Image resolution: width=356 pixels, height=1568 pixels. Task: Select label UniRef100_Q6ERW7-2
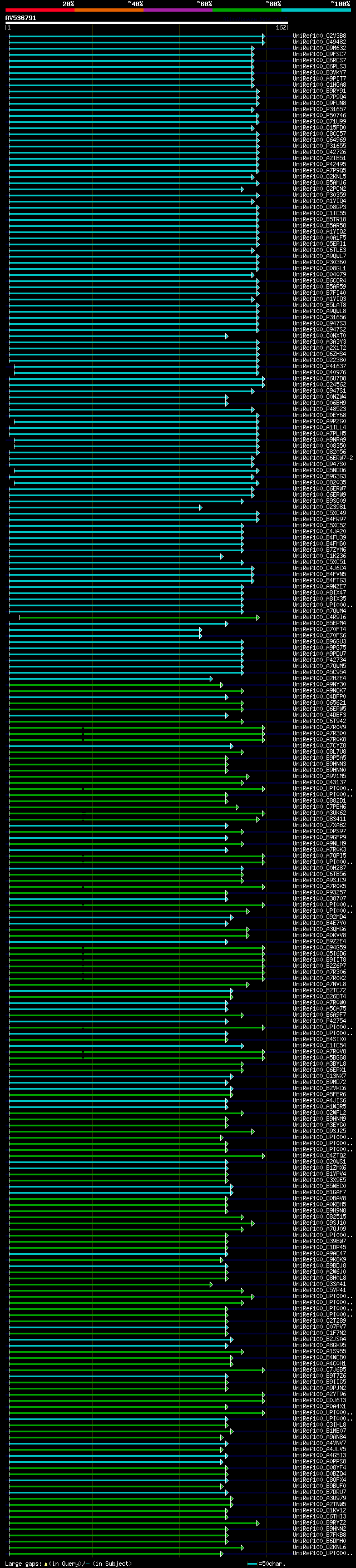coord(323,458)
